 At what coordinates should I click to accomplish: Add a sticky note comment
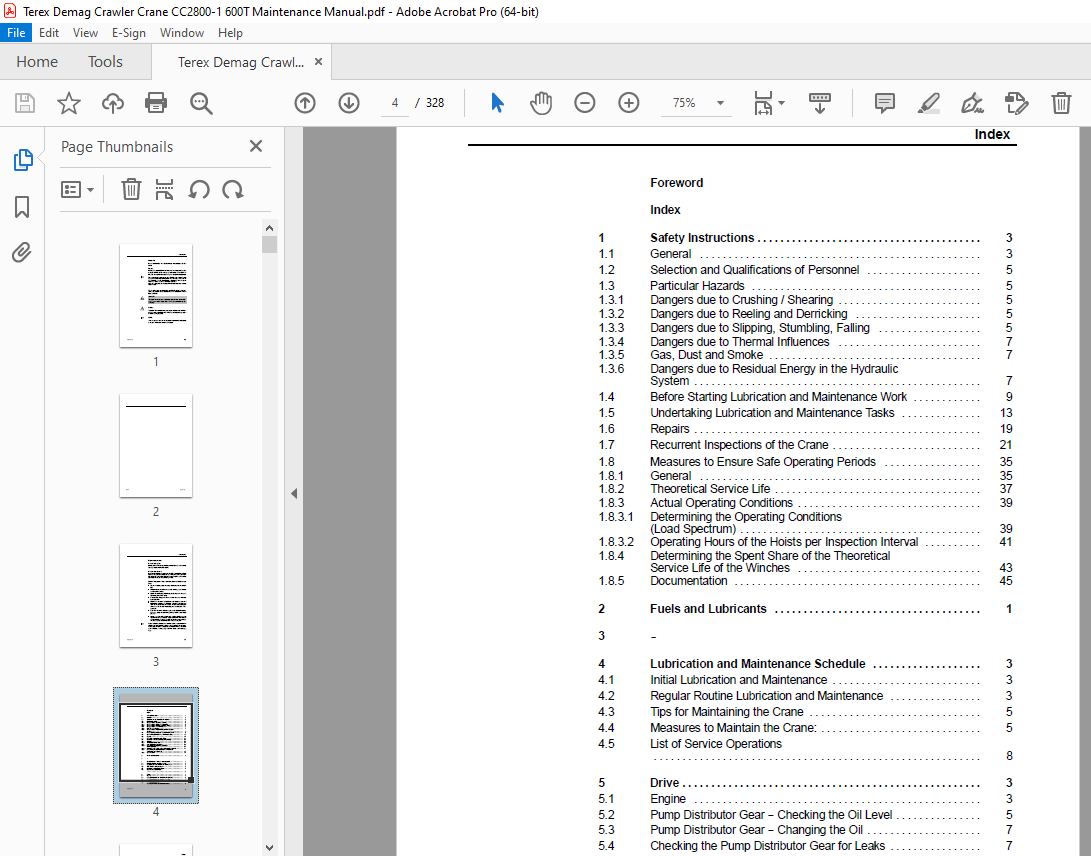[884, 103]
